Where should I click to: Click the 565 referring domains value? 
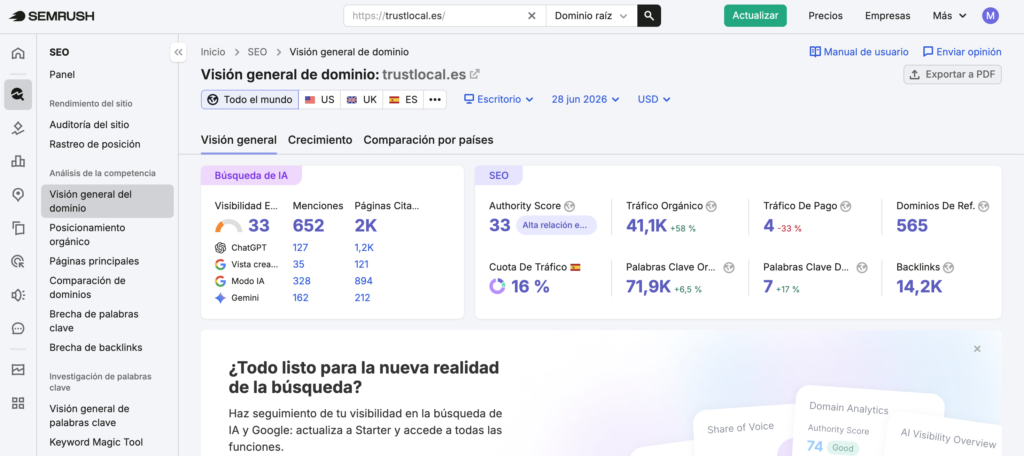912,226
